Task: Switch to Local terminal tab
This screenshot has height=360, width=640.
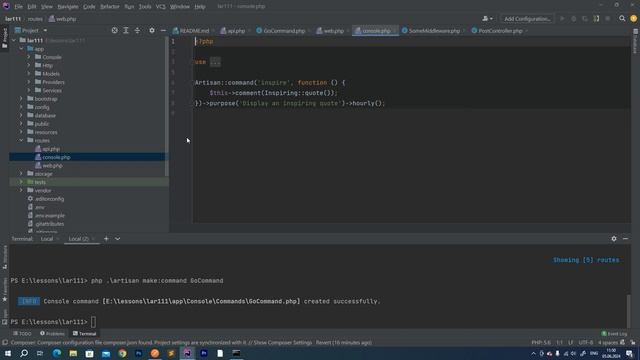Action: 47,239
